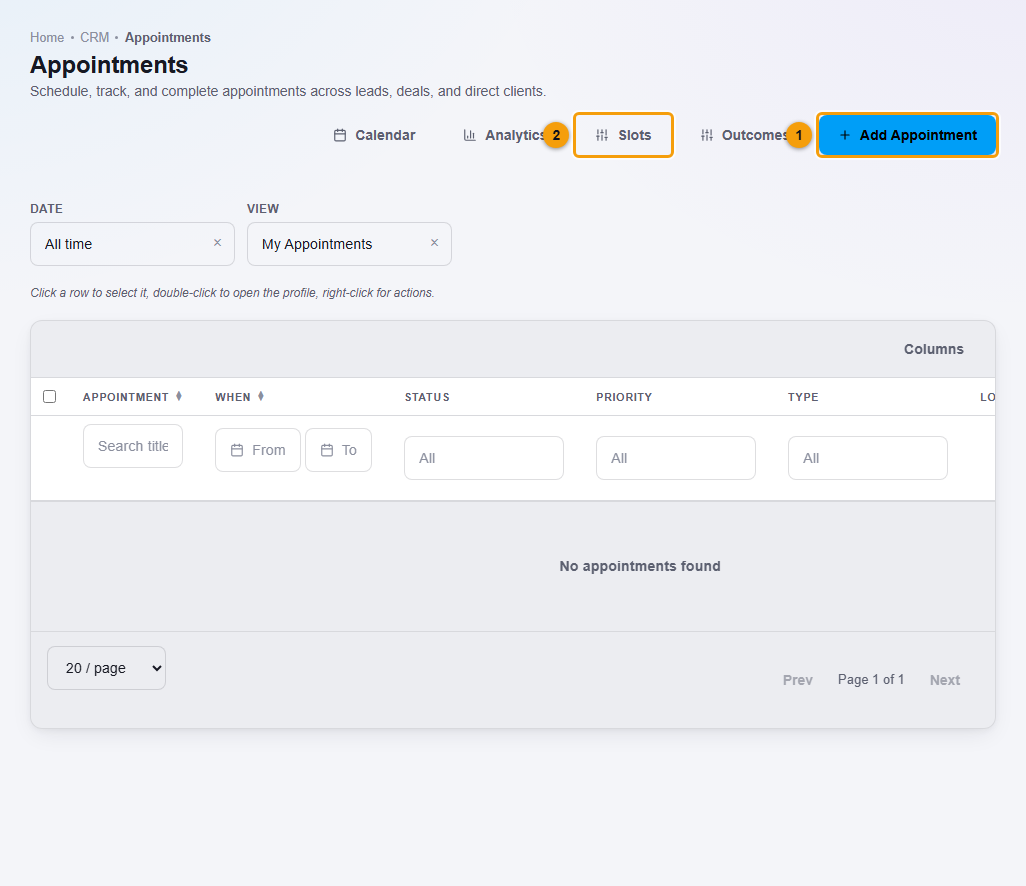
Task: Click the Type column header
Action: click(803, 397)
